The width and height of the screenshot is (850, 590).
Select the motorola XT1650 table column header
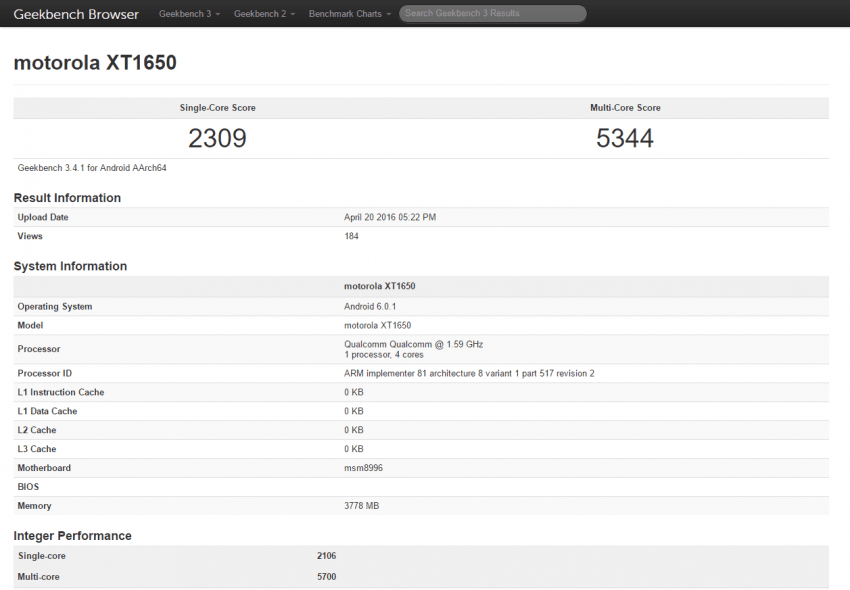379,286
